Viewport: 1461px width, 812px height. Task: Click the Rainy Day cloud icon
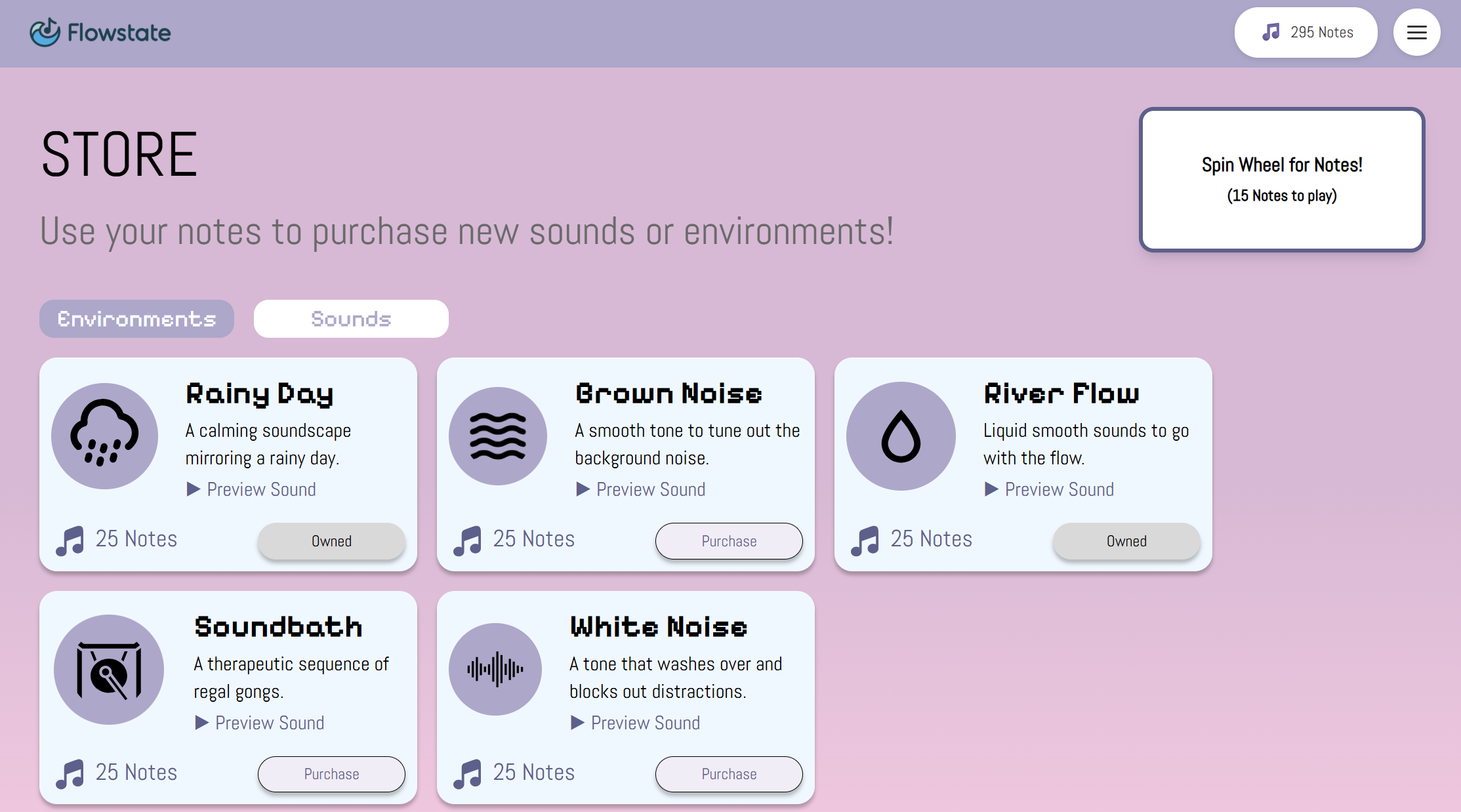pos(104,436)
